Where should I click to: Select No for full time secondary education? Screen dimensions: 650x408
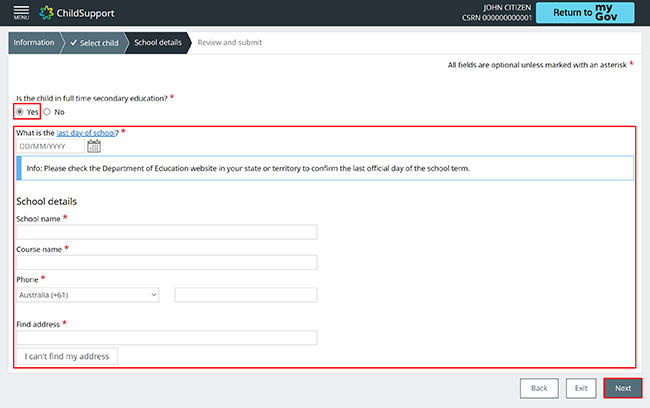(x=47, y=112)
